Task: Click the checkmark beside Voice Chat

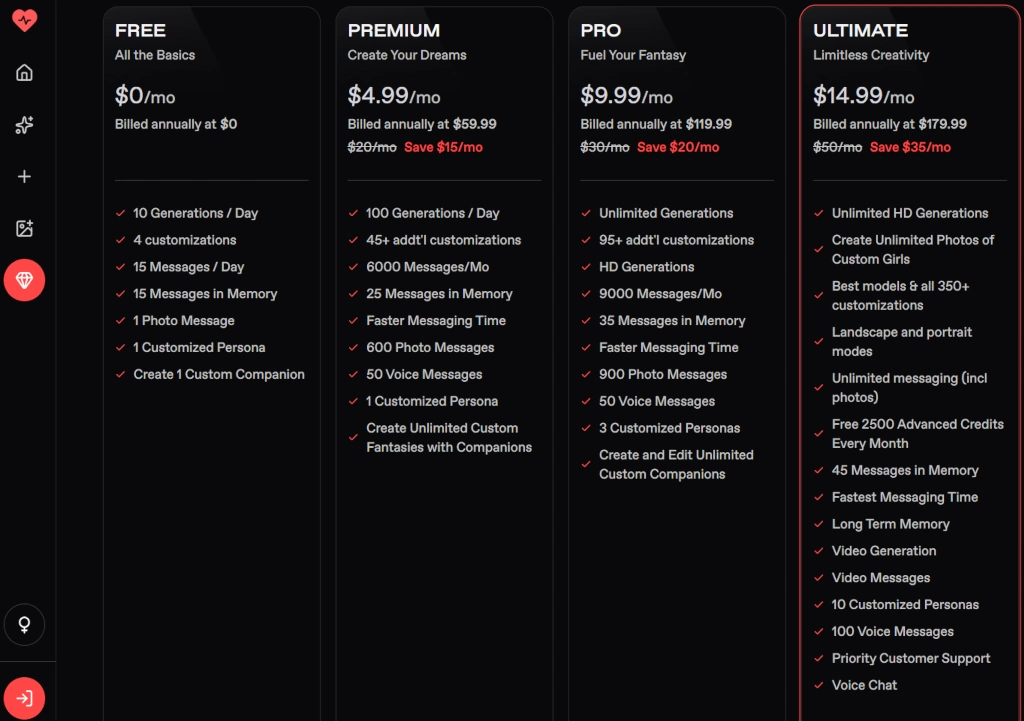Action: pyautogui.click(x=820, y=686)
